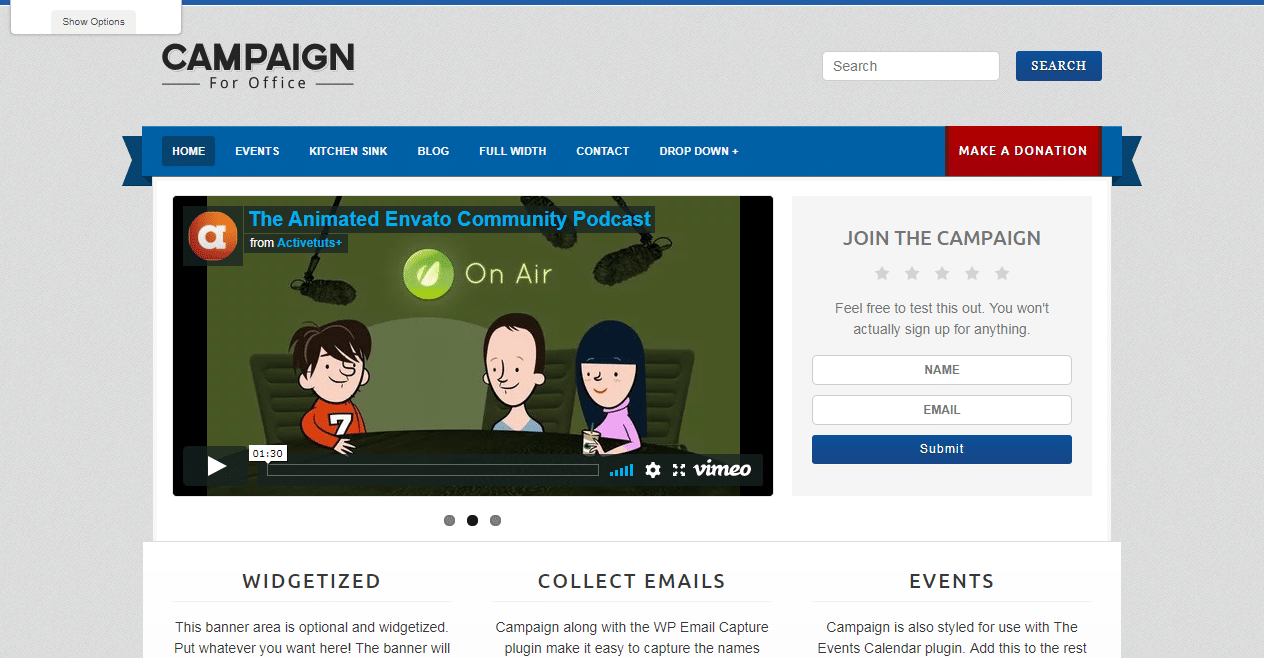Click the middle star under Join the Campaign
This screenshot has width=1264, height=658.
click(942, 273)
